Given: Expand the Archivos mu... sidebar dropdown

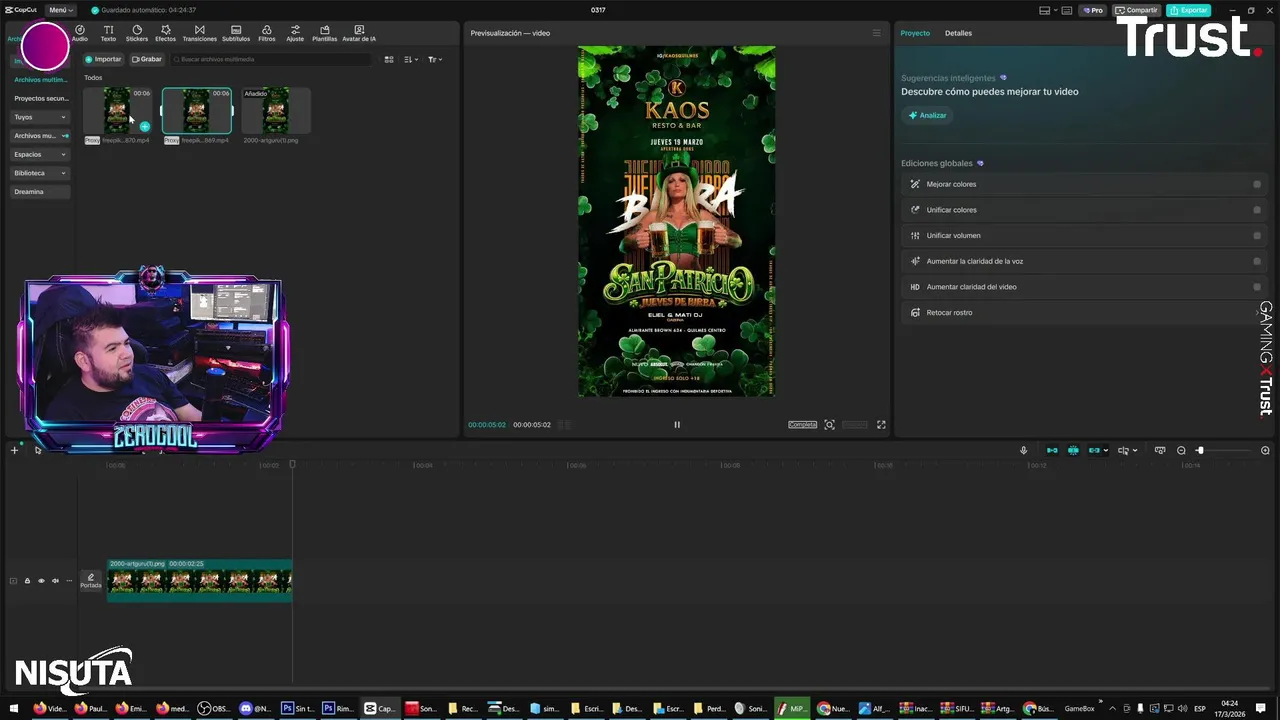Looking at the screenshot, I should (x=40, y=136).
